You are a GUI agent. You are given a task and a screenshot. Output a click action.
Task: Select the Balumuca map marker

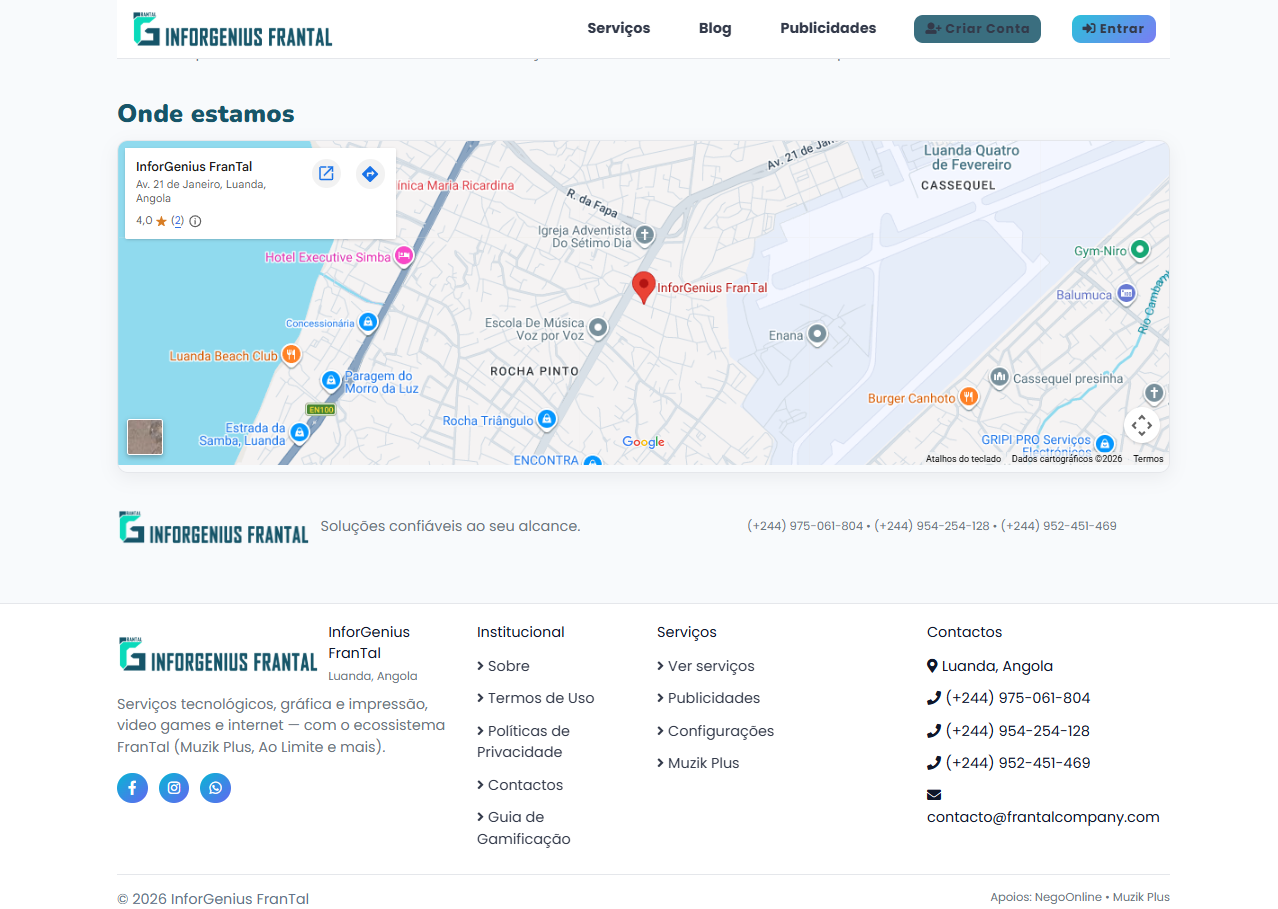1127,294
